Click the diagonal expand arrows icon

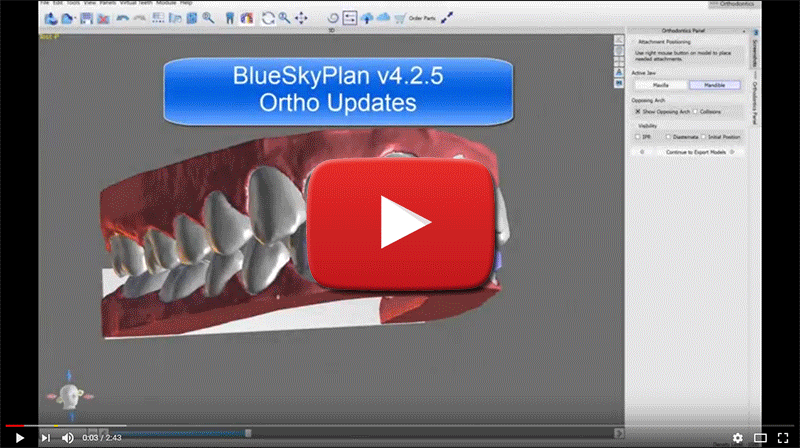(447, 18)
